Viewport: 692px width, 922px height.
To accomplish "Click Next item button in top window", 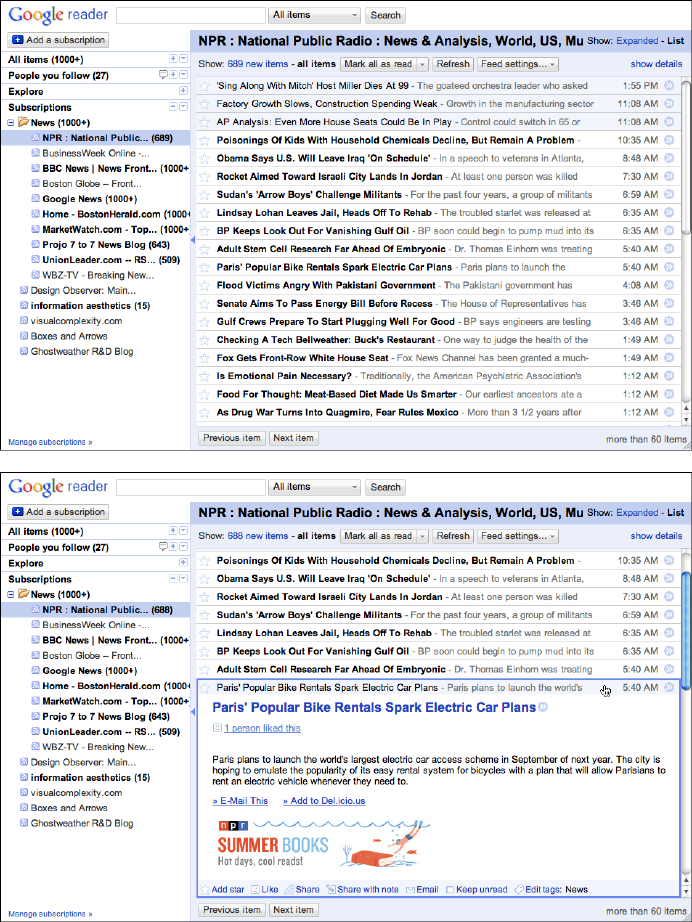I will 293,438.
